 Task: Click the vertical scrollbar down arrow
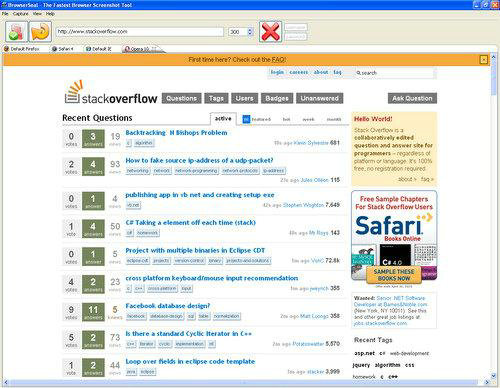(493, 375)
